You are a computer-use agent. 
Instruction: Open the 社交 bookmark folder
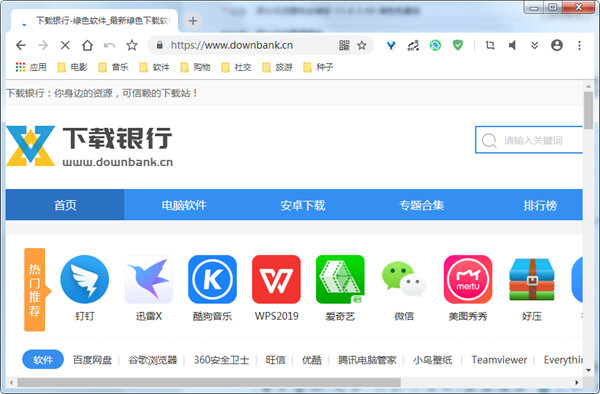click(x=236, y=67)
